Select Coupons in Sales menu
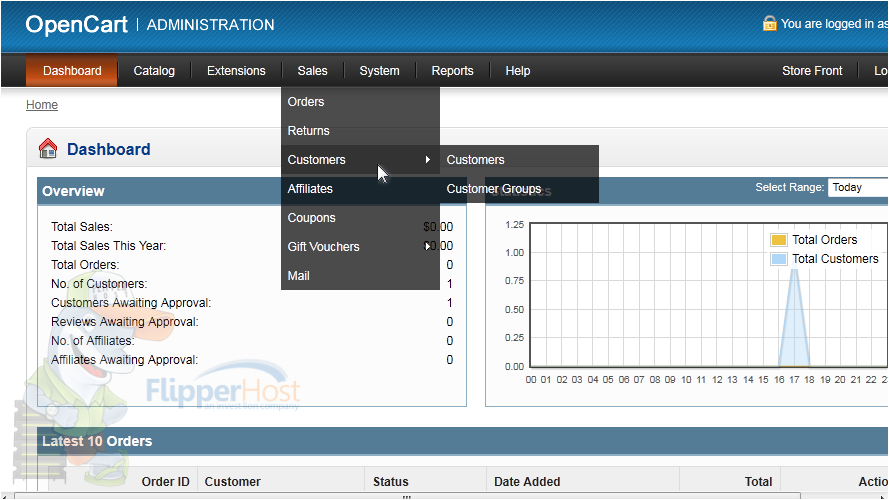This screenshot has width=889, height=500. pyautogui.click(x=360, y=218)
